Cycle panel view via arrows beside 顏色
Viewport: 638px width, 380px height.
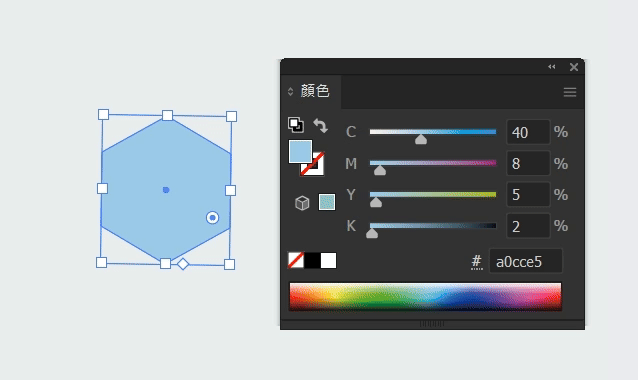tap(290, 91)
